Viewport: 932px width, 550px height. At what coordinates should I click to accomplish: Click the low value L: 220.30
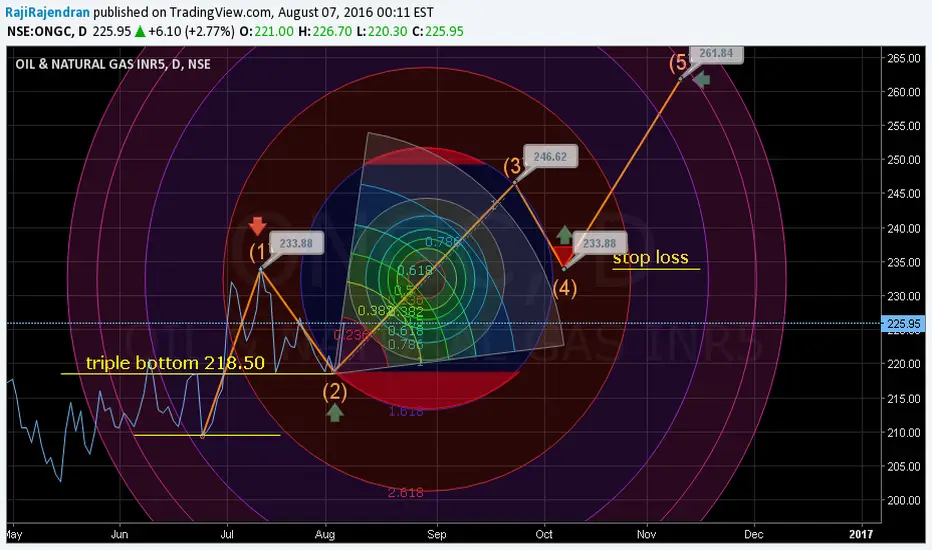point(382,32)
